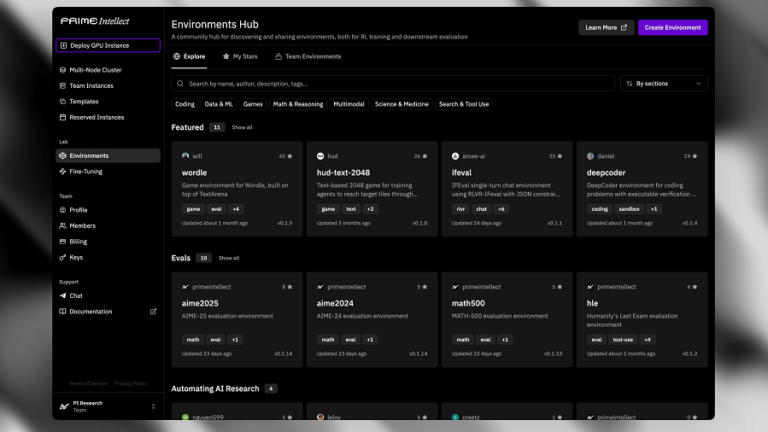This screenshot has height=432, width=768.
Task: Open Documentation external link icon
Action: 153,311
